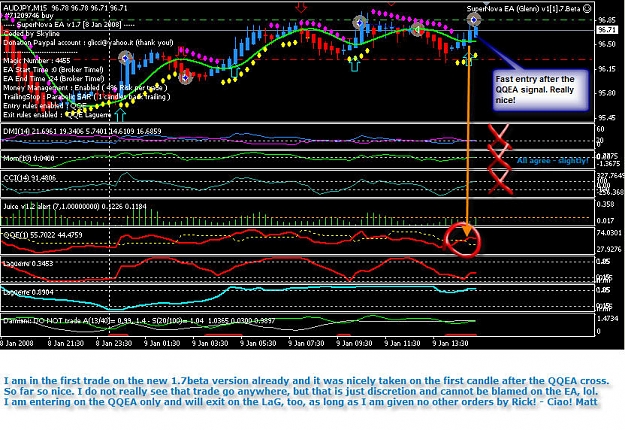Viewport: 625px width, 430px height.
Task: Click the 9 Jan 03:30 time label
Action: tap(210, 343)
